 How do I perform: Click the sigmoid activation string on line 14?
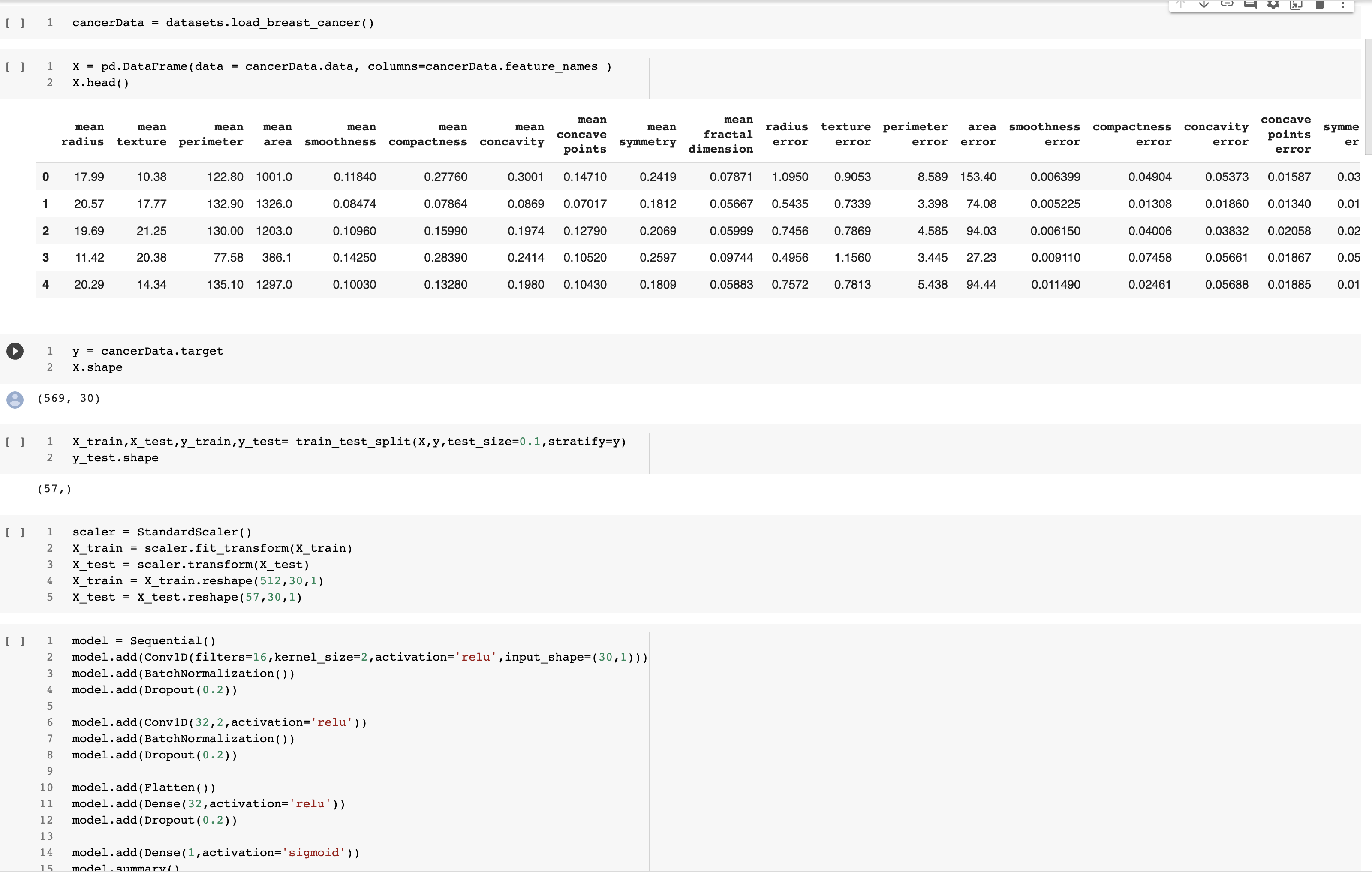(x=315, y=852)
